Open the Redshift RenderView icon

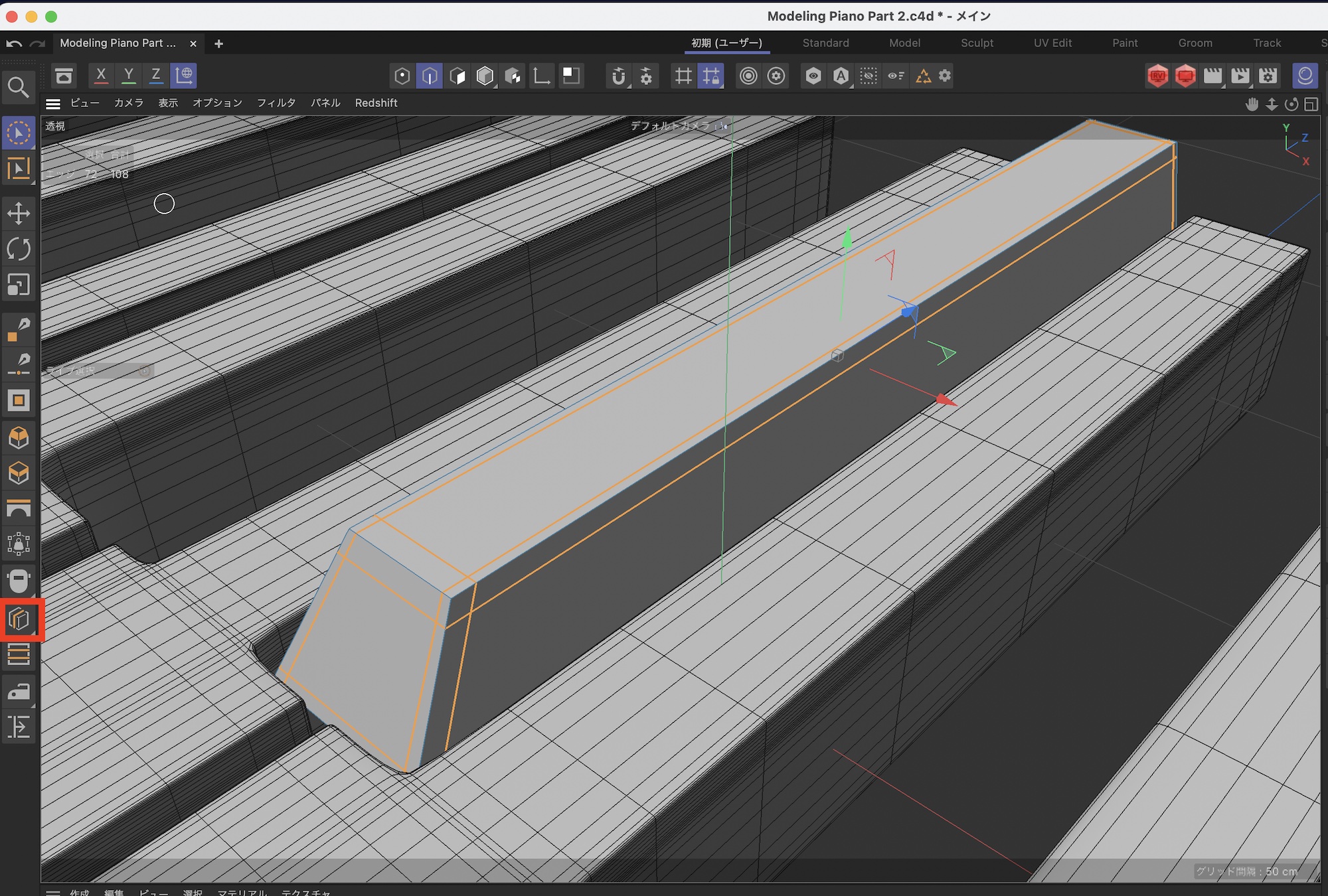[x=1157, y=76]
